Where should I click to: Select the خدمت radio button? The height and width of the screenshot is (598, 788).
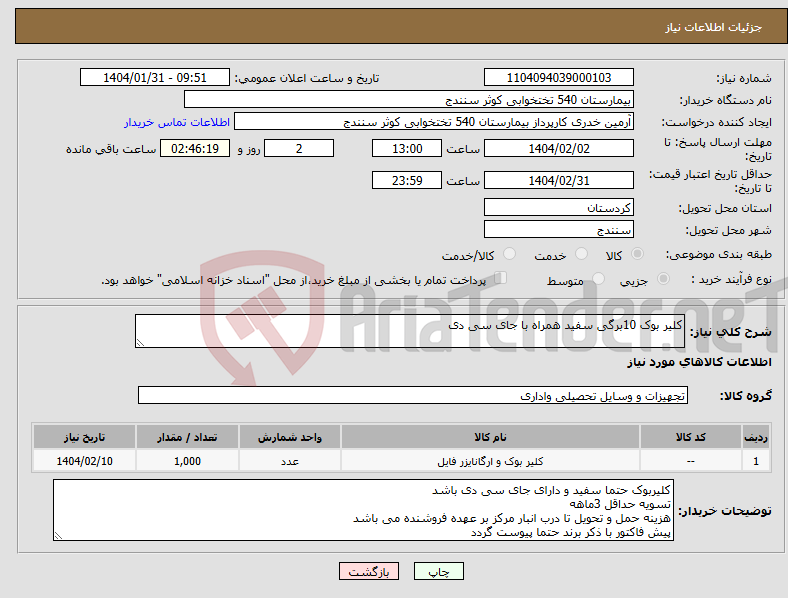581,254
